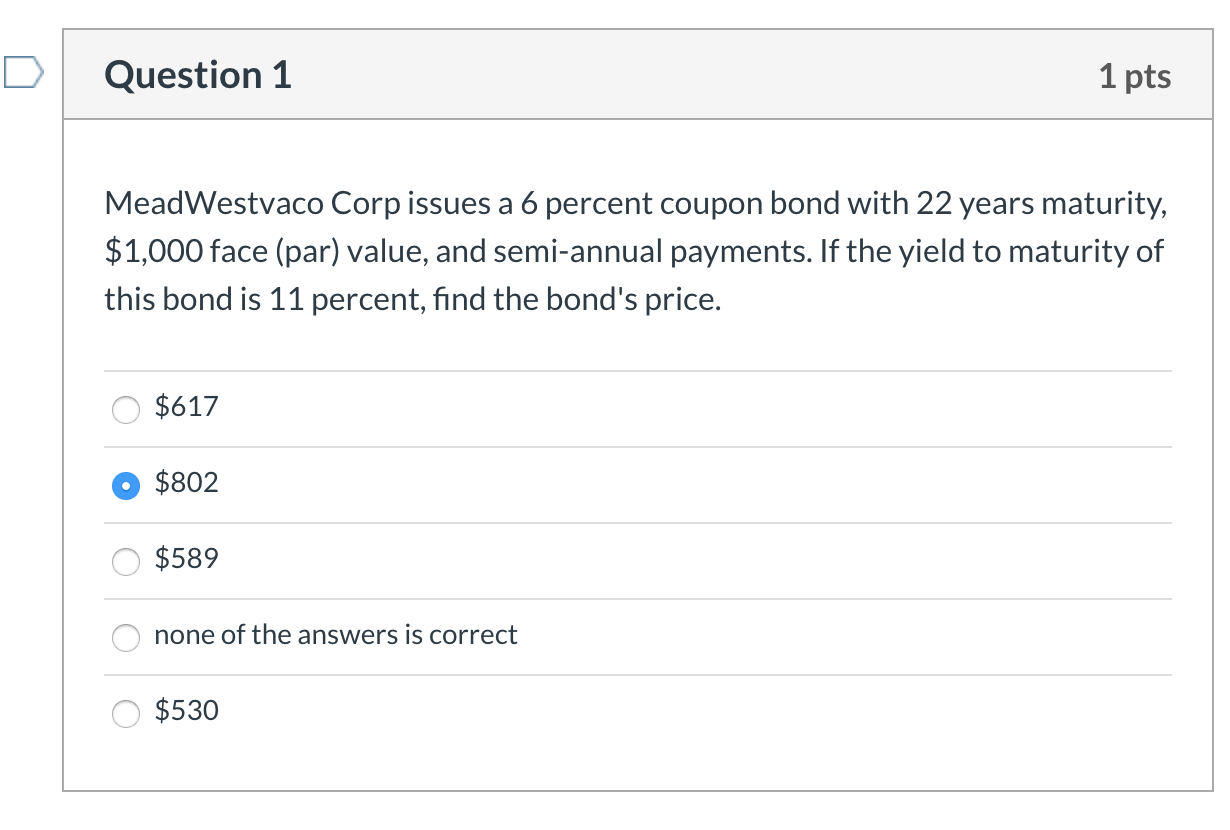Click the 'none of the answers is correct' text
The width and height of the screenshot is (1230, 830).
click(335, 635)
